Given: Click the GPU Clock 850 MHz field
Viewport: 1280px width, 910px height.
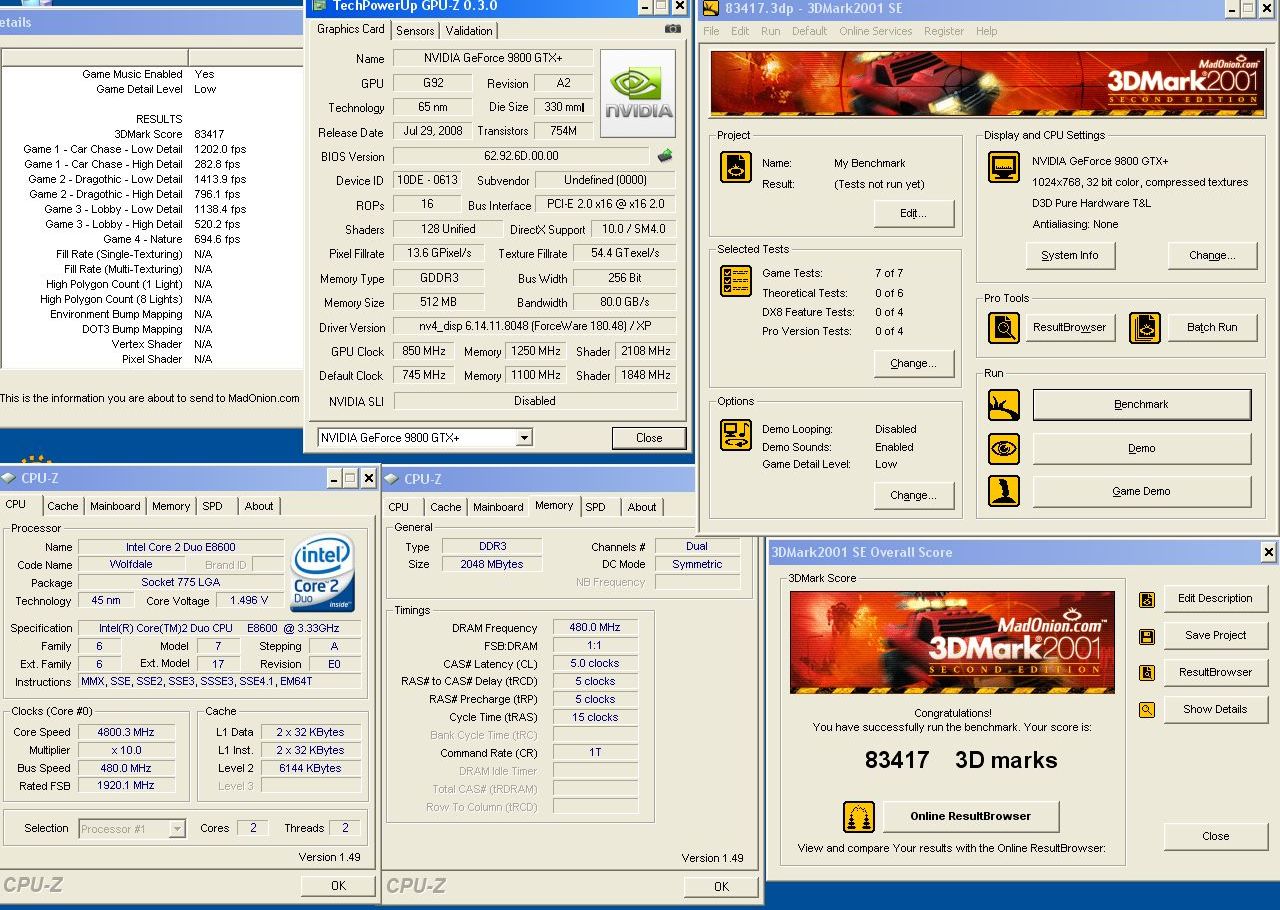Looking at the screenshot, I should [424, 352].
